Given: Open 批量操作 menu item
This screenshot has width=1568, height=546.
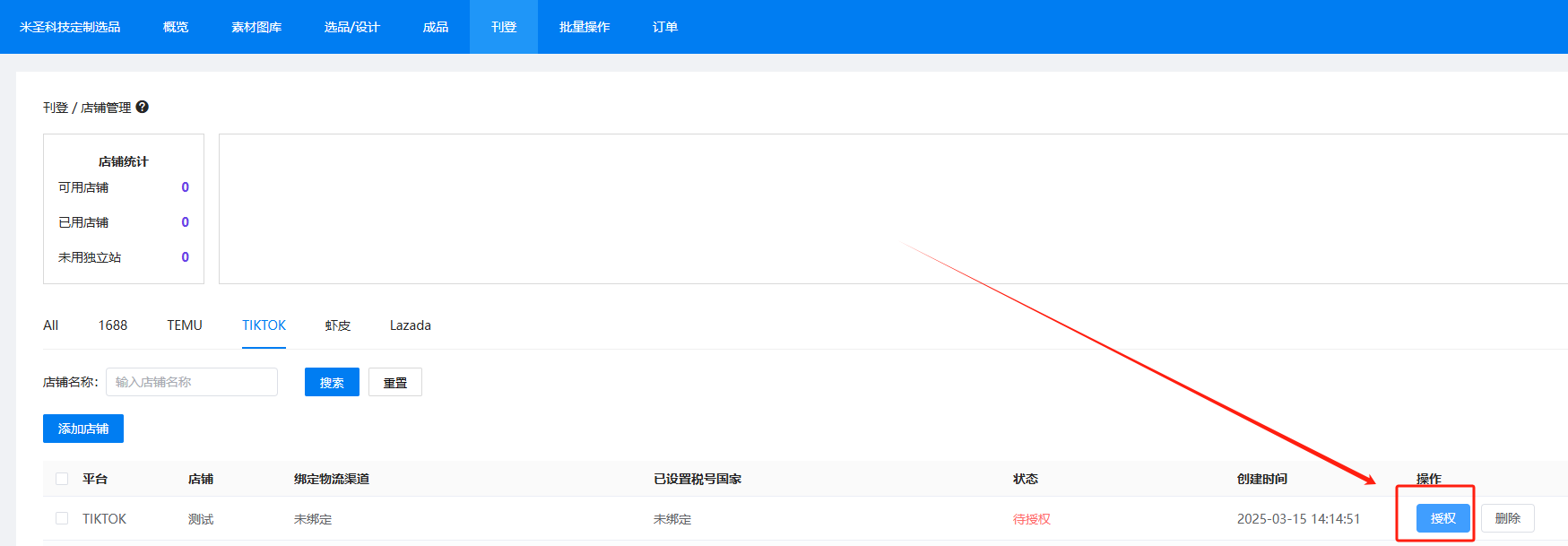Looking at the screenshot, I should 585,27.
